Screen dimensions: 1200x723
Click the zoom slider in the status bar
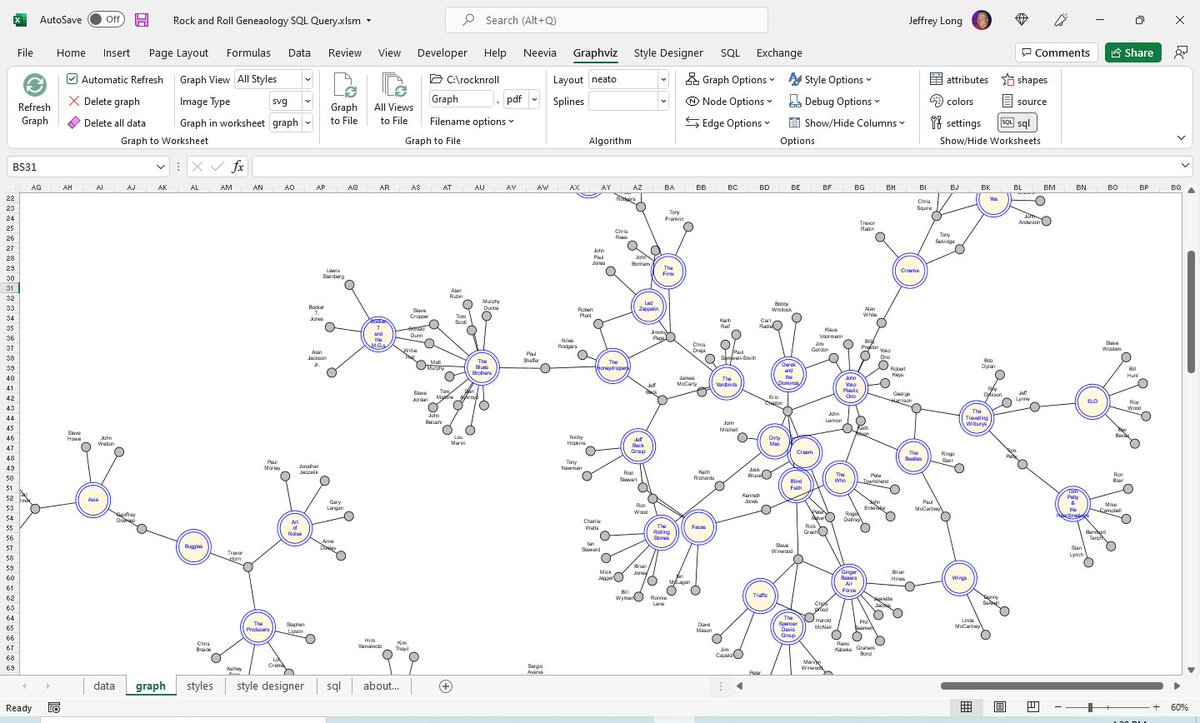click(x=1089, y=707)
